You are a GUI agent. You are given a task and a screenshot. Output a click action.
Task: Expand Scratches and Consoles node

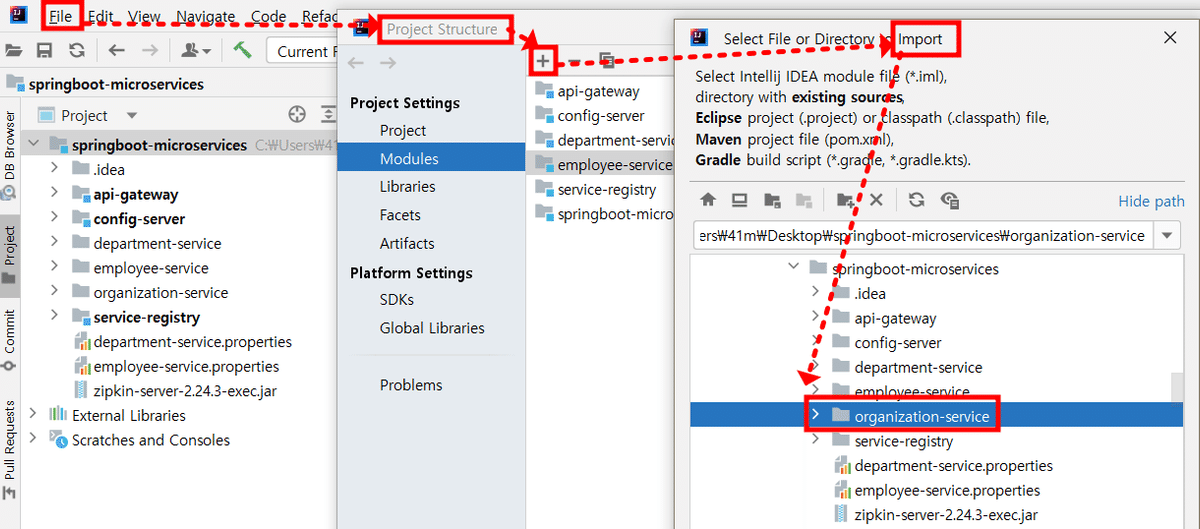click(33, 440)
